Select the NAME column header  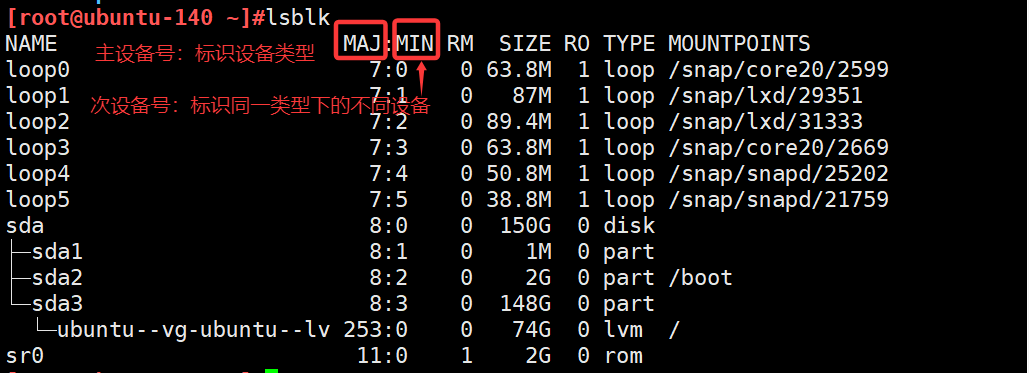click(32, 43)
